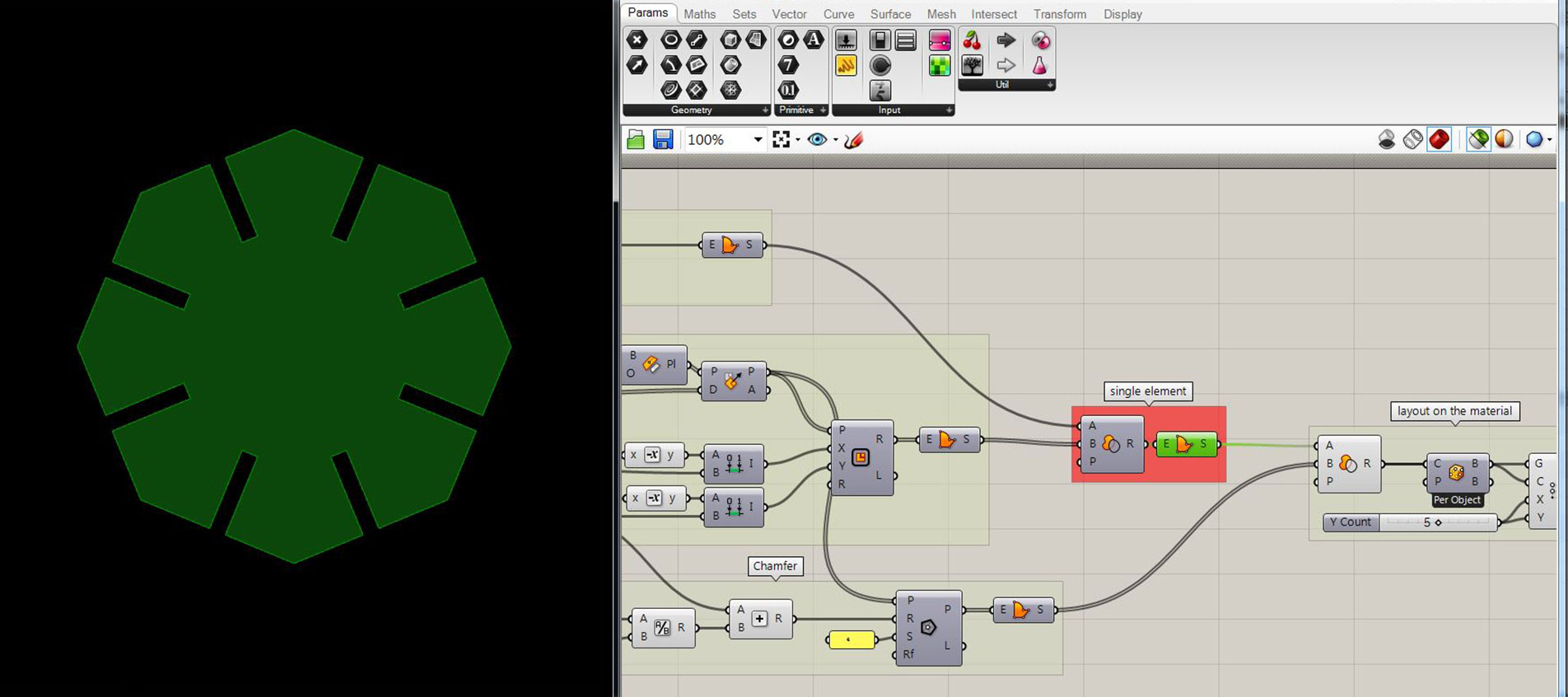Save the document with the blue disk icon
The height and width of the screenshot is (697, 1568).
(x=663, y=139)
